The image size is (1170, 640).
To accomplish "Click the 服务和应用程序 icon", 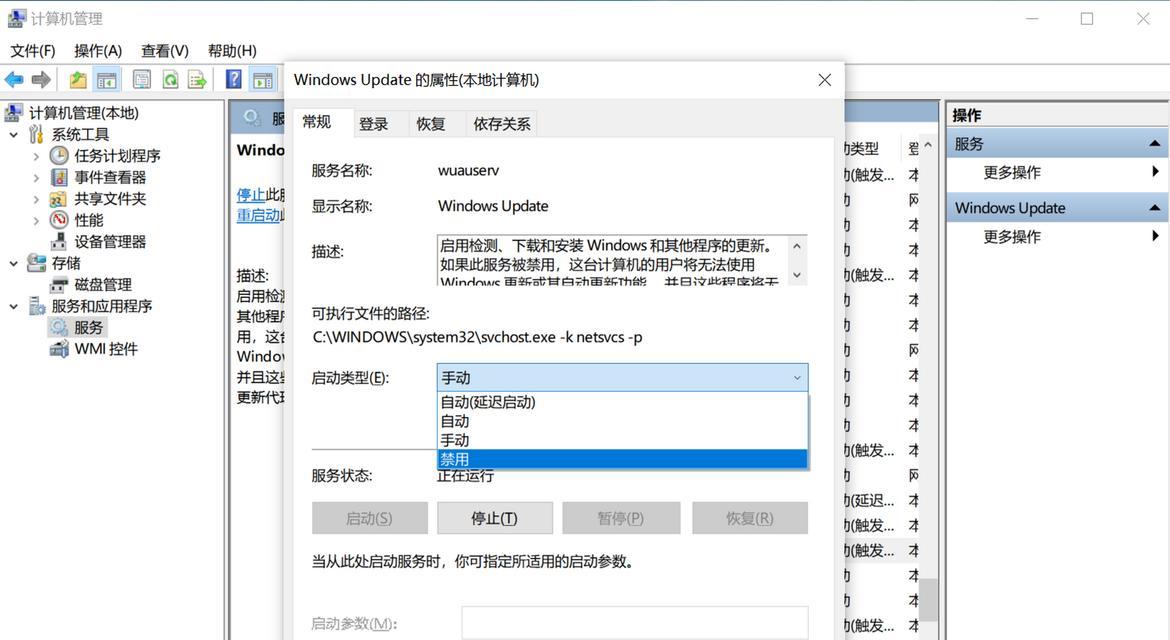I will (x=37, y=306).
